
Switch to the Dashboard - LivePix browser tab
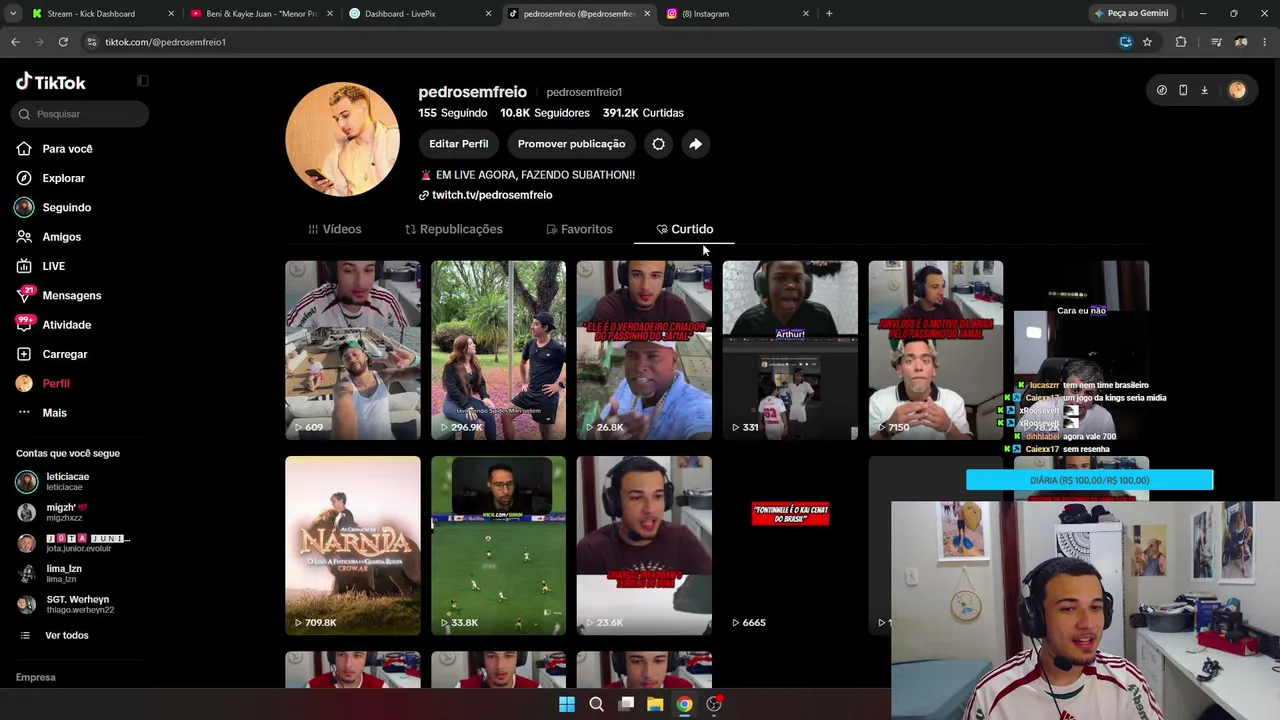click(x=420, y=14)
